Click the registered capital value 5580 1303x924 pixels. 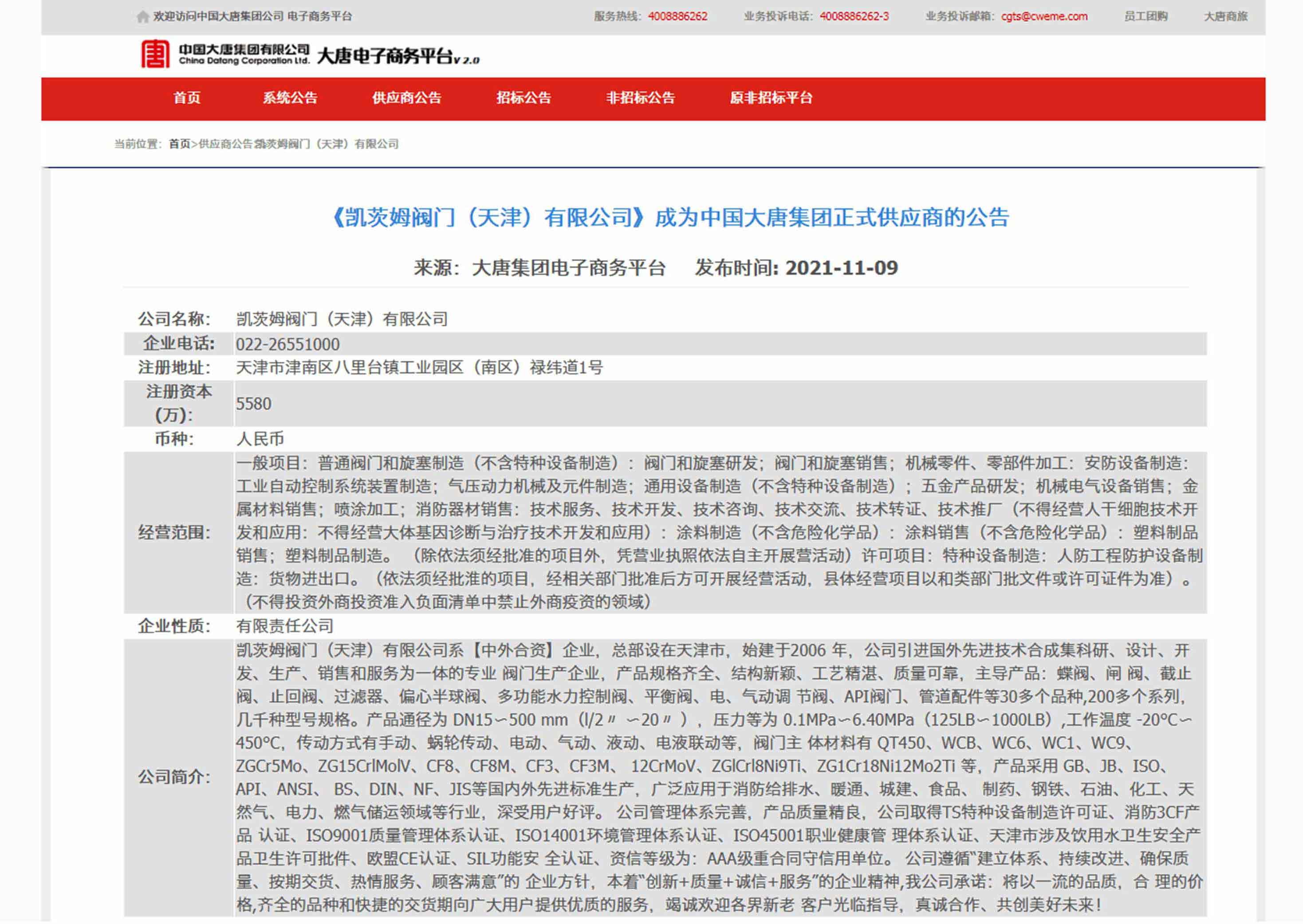pos(254,404)
